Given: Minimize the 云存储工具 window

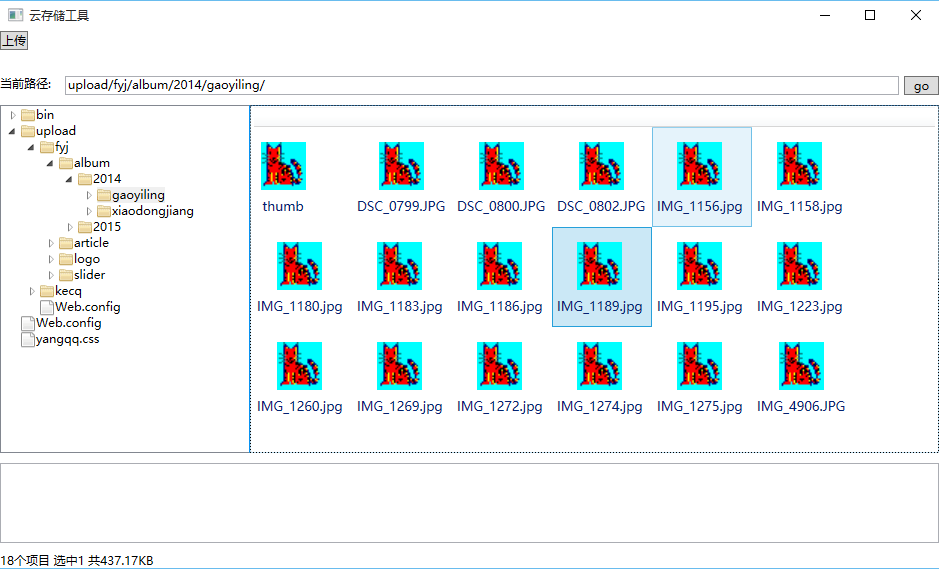Looking at the screenshot, I should [x=825, y=15].
